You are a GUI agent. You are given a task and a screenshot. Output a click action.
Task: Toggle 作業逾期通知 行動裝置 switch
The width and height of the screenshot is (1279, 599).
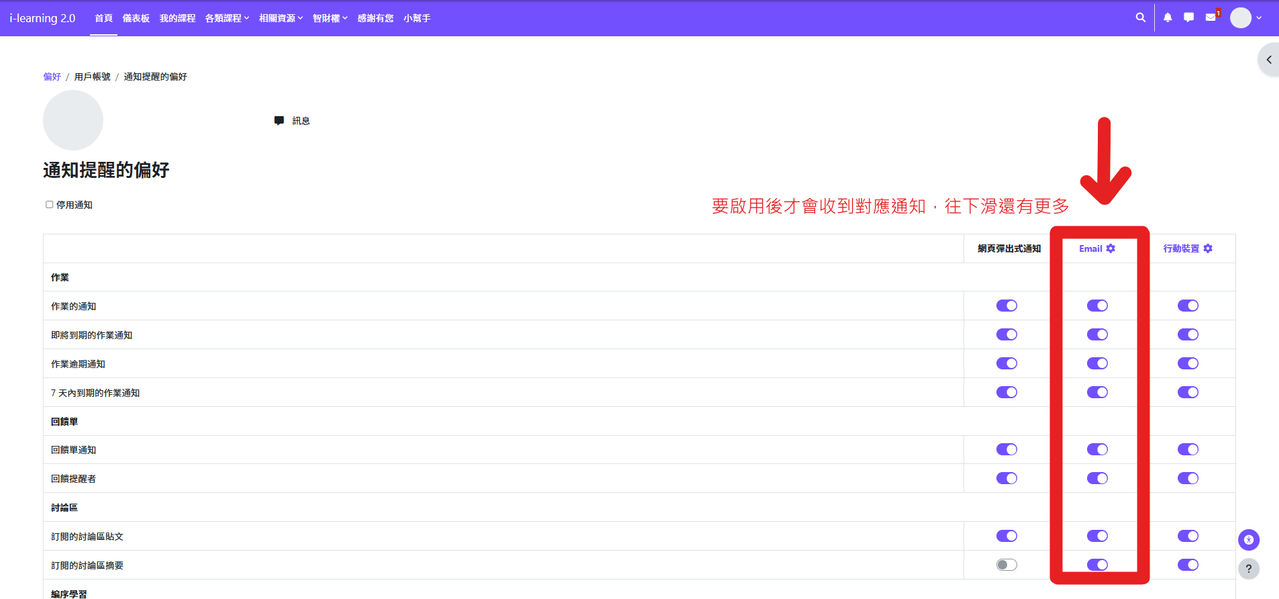[1188, 364]
